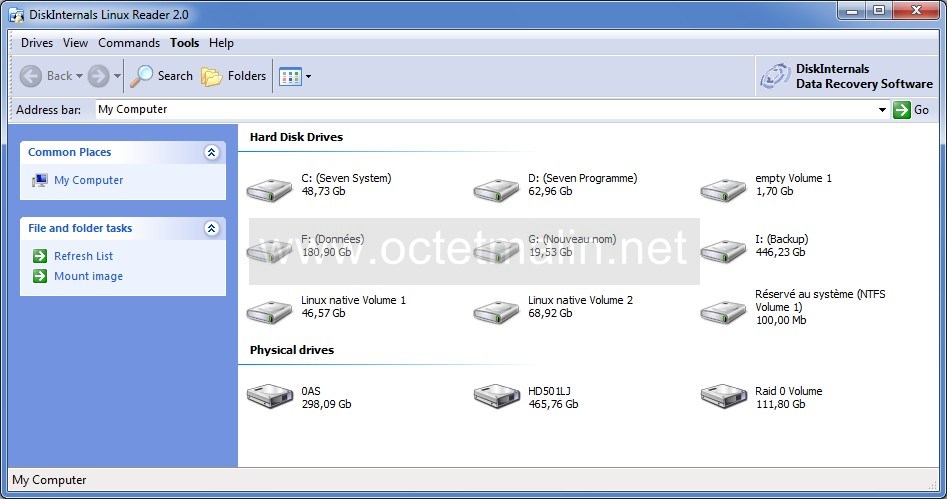This screenshot has width=947, height=499.
Task: Click the Forward arrow icon
Action: pos(98,76)
